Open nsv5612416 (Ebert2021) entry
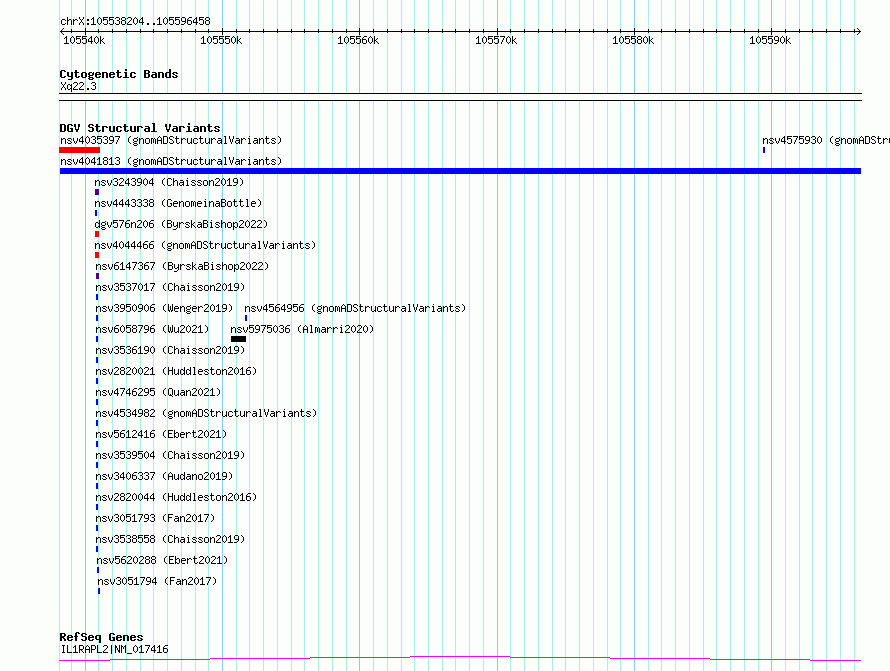 (161, 434)
